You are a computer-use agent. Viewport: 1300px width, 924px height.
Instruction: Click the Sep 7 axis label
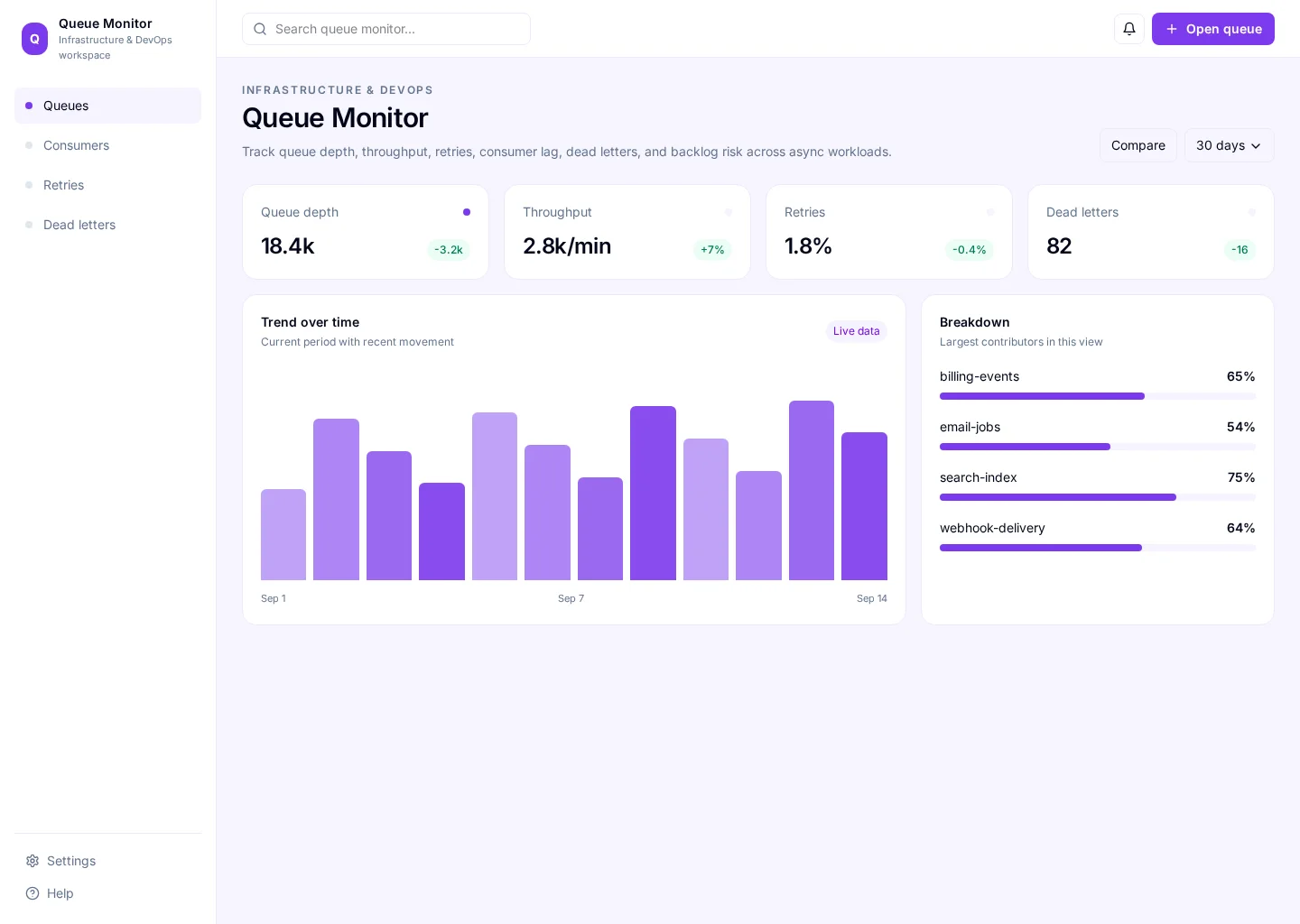pyautogui.click(x=571, y=598)
